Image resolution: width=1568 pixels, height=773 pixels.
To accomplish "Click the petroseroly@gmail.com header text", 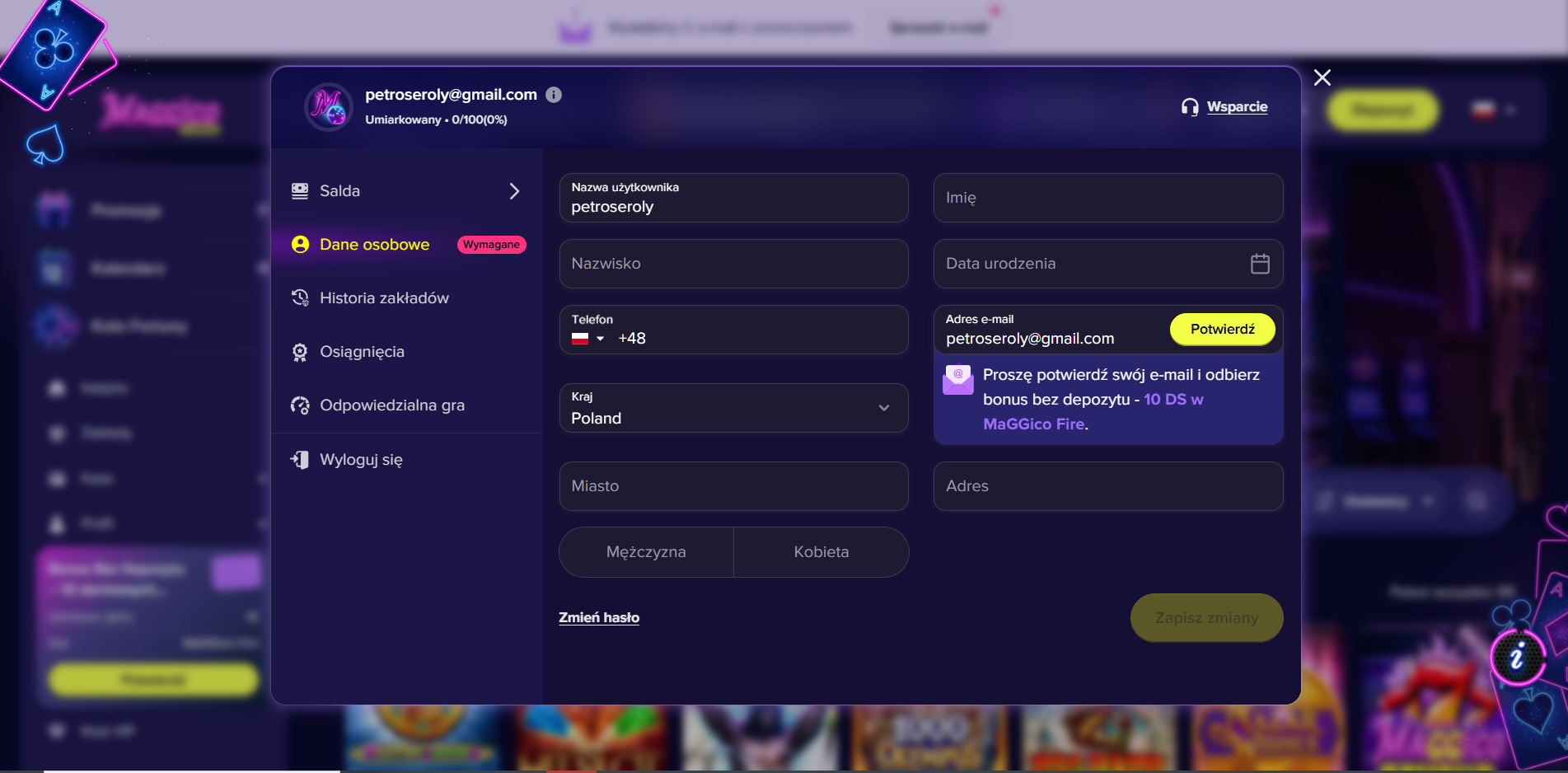I will (451, 95).
